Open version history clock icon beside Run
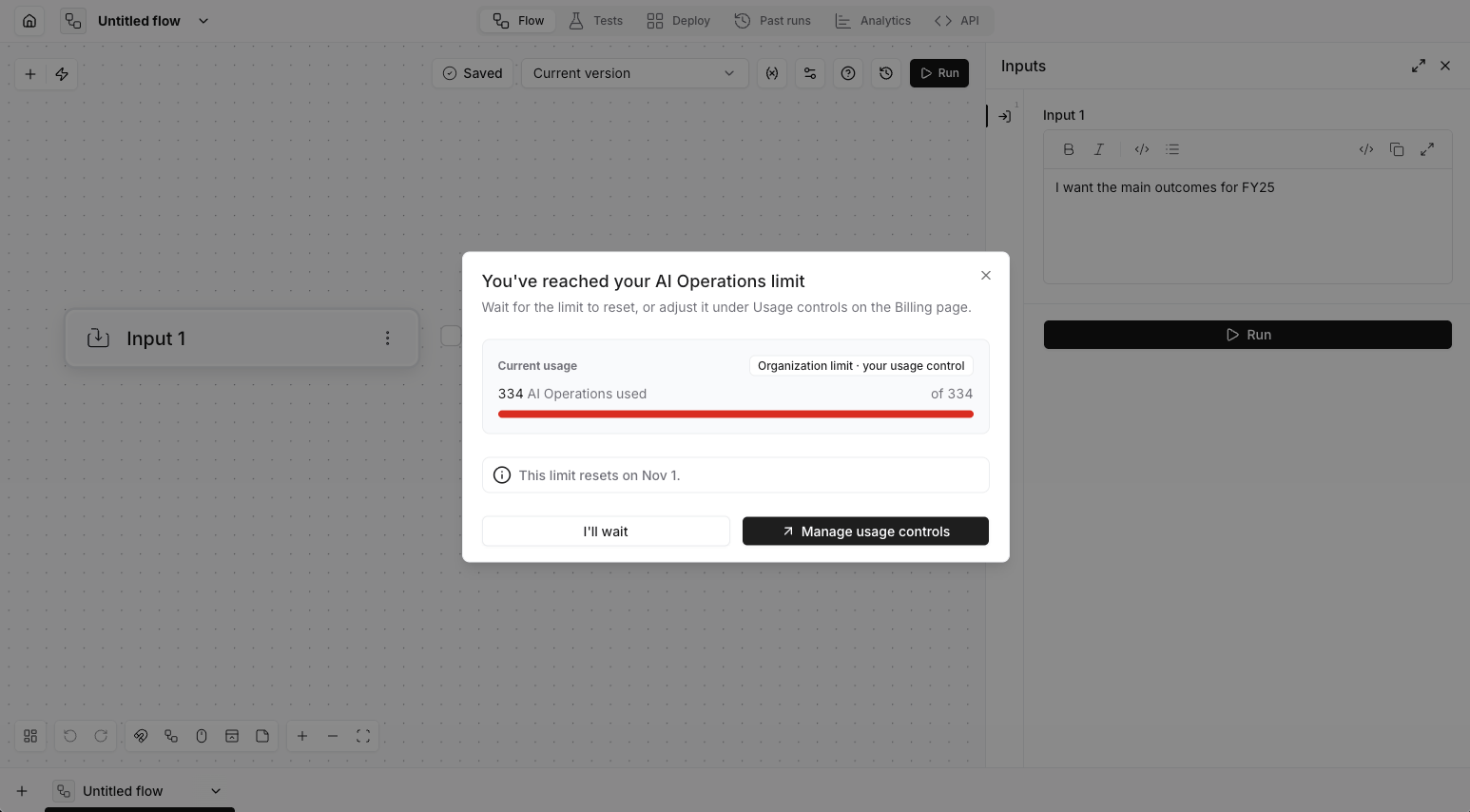 click(x=886, y=73)
